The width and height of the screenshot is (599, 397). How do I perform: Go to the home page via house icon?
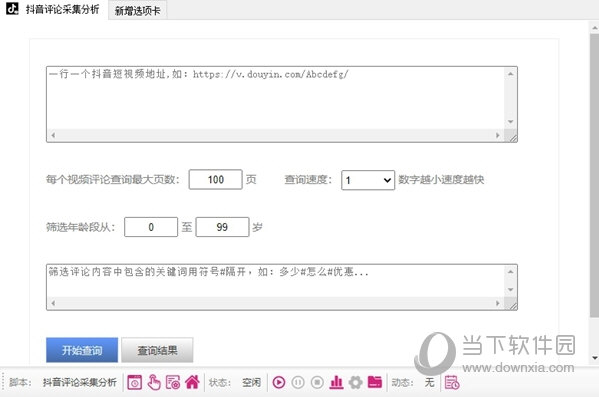192,382
